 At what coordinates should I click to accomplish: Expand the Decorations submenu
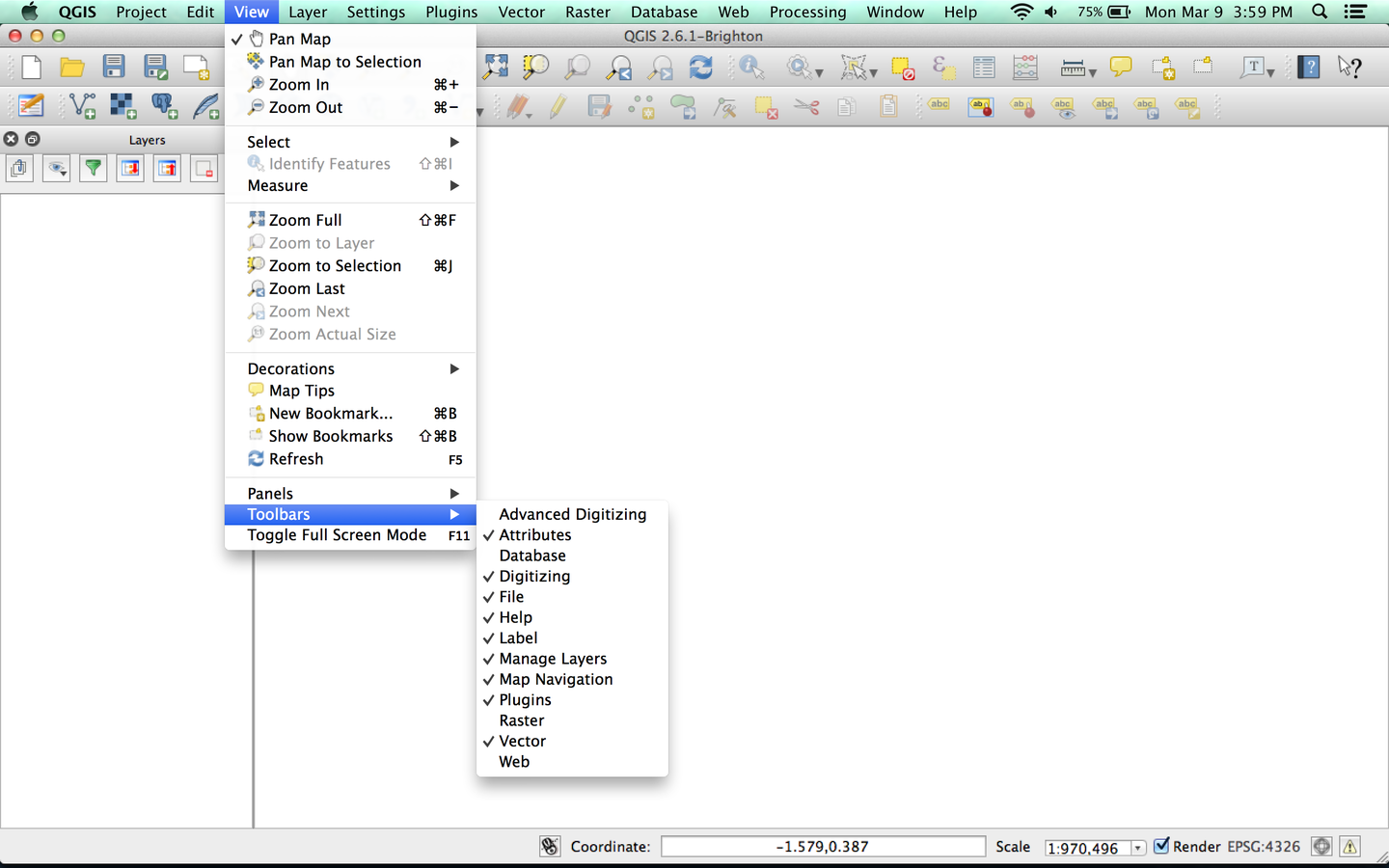(350, 368)
